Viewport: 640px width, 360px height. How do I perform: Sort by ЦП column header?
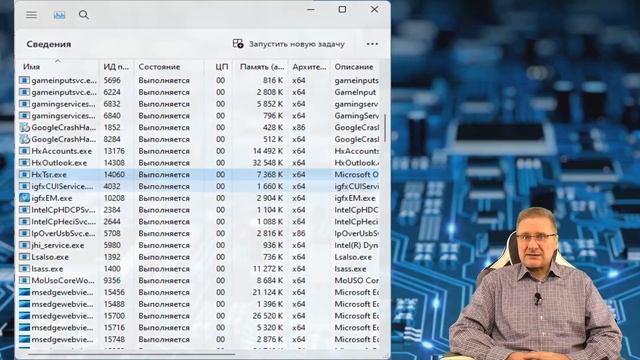pyautogui.click(x=218, y=67)
